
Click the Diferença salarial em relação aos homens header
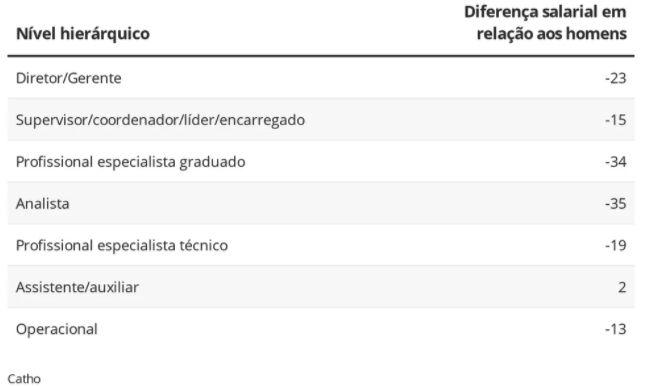[x=545, y=23]
